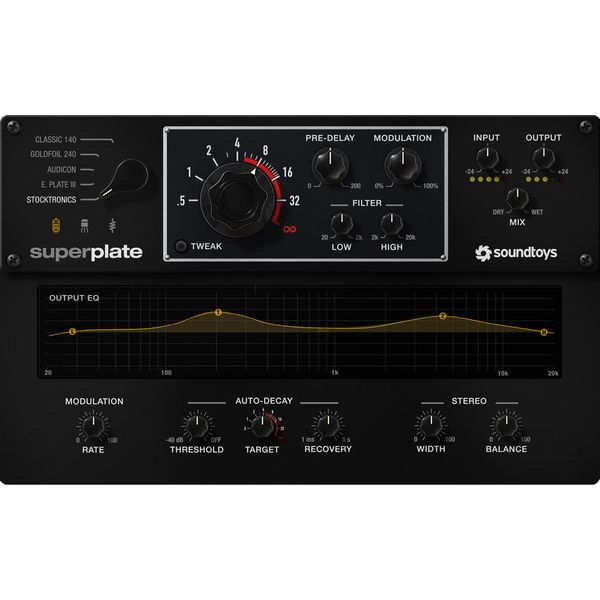Click the 32 mark on decay dial
The width and height of the screenshot is (600, 600).
point(294,201)
